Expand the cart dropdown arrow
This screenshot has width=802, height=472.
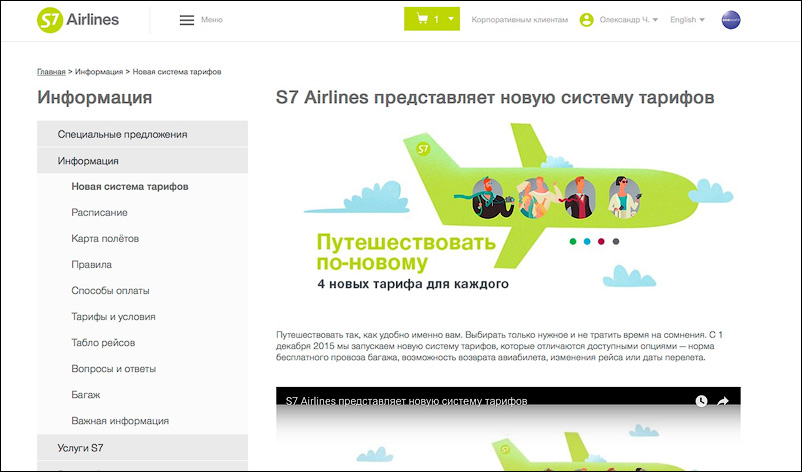point(451,19)
